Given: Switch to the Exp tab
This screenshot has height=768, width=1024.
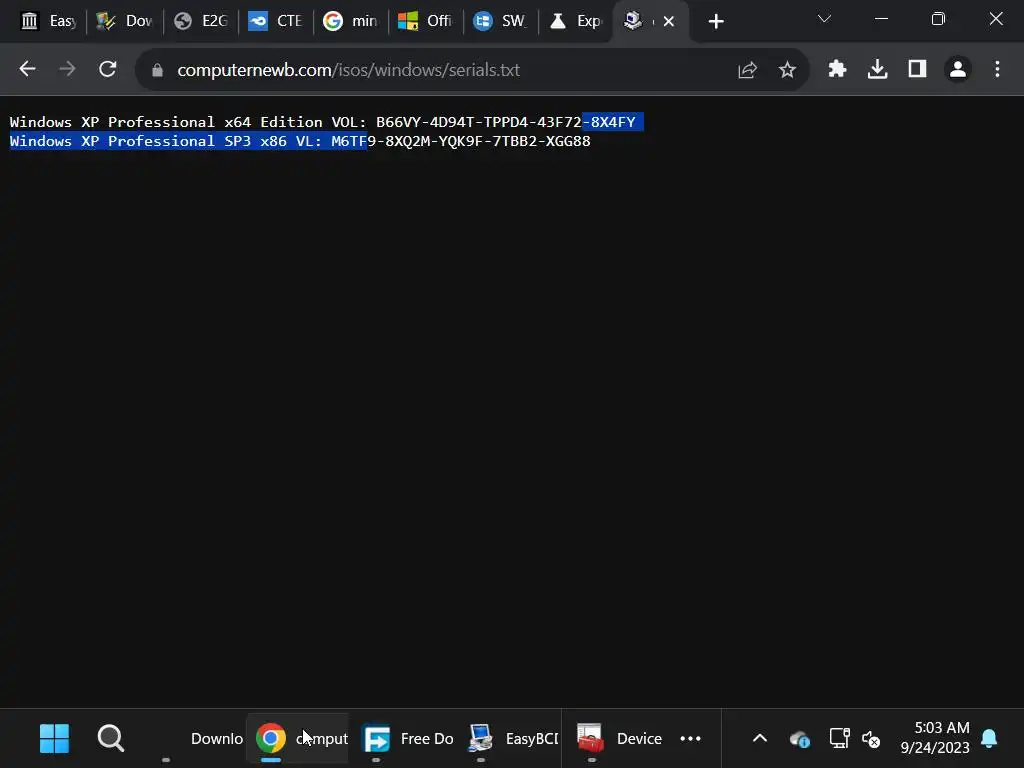Looking at the screenshot, I should [x=575, y=22].
